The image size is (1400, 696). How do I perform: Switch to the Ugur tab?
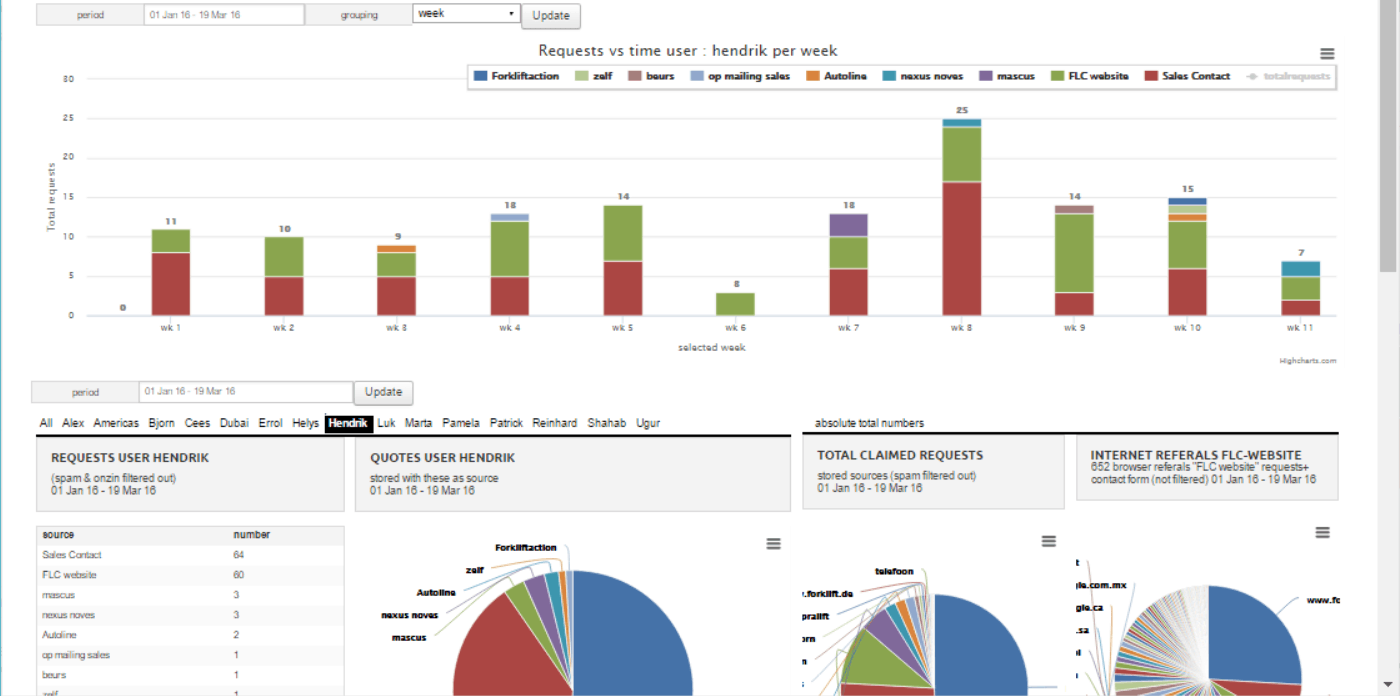(x=648, y=423)
